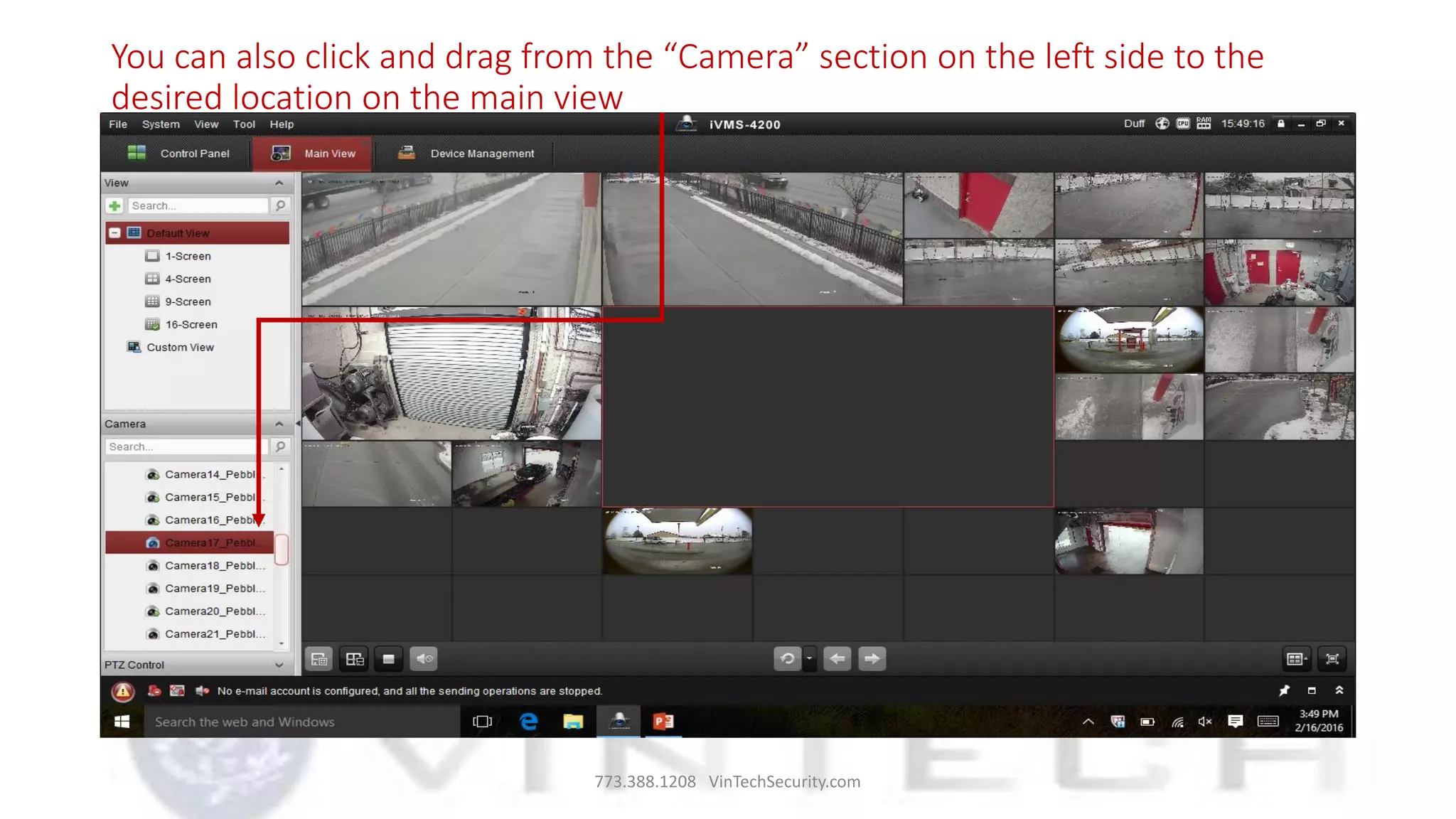
Task: Click the alarm warning triangle icon
Action: coord(123,691)
